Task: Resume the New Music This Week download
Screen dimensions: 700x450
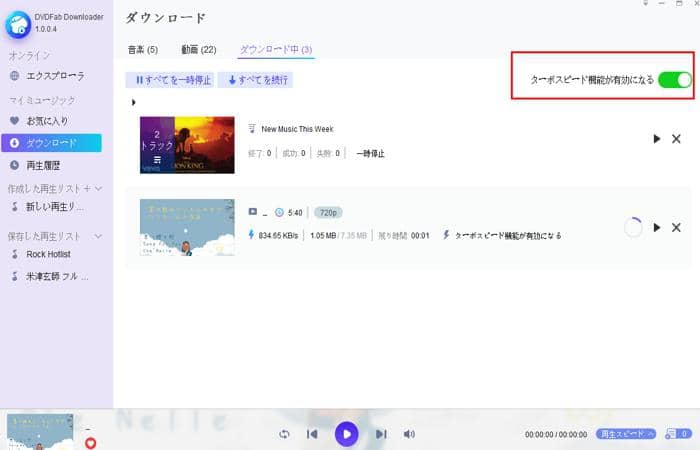Action: [656, 139]
